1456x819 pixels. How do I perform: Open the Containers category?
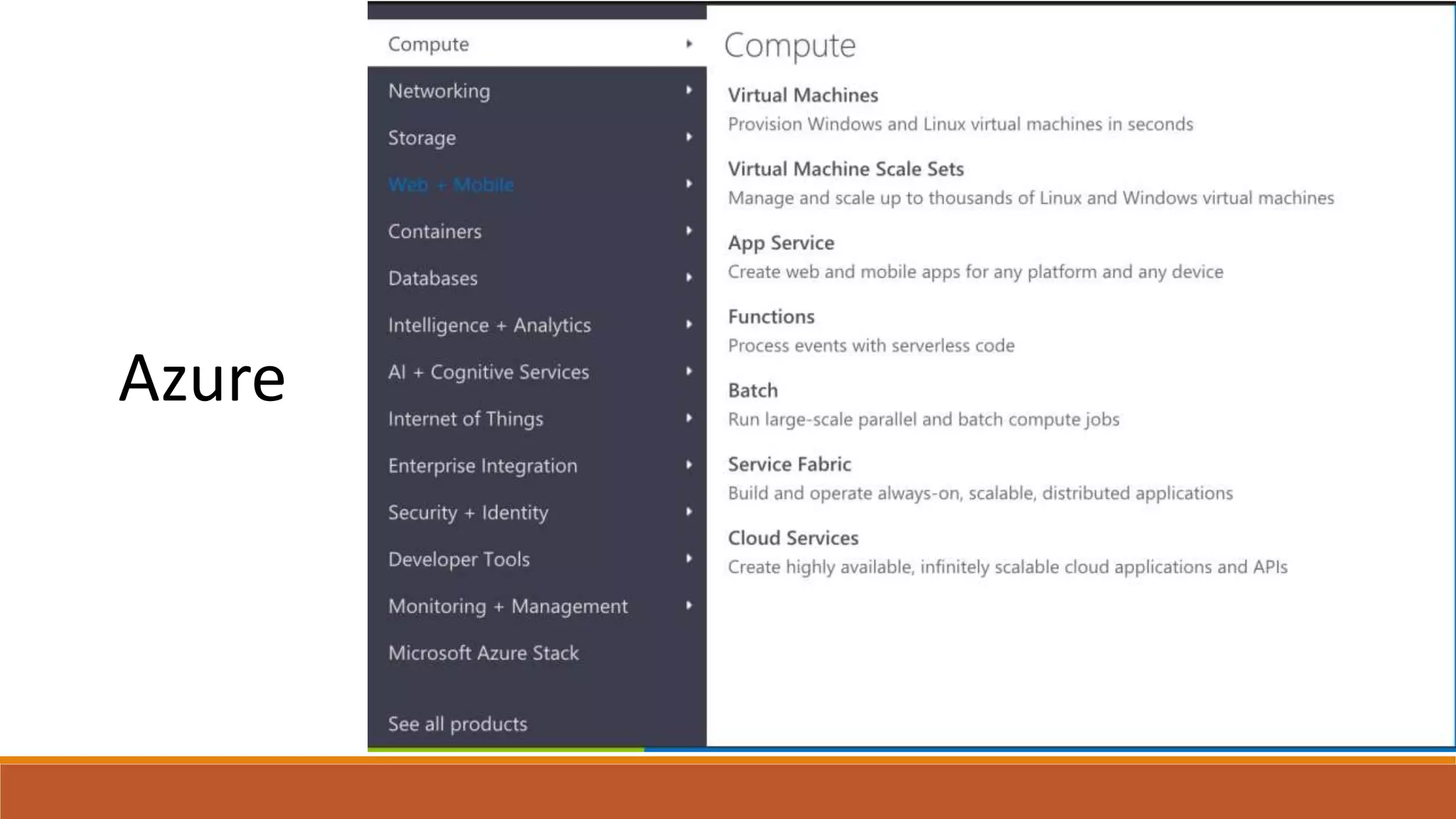(x=434, y=232)
